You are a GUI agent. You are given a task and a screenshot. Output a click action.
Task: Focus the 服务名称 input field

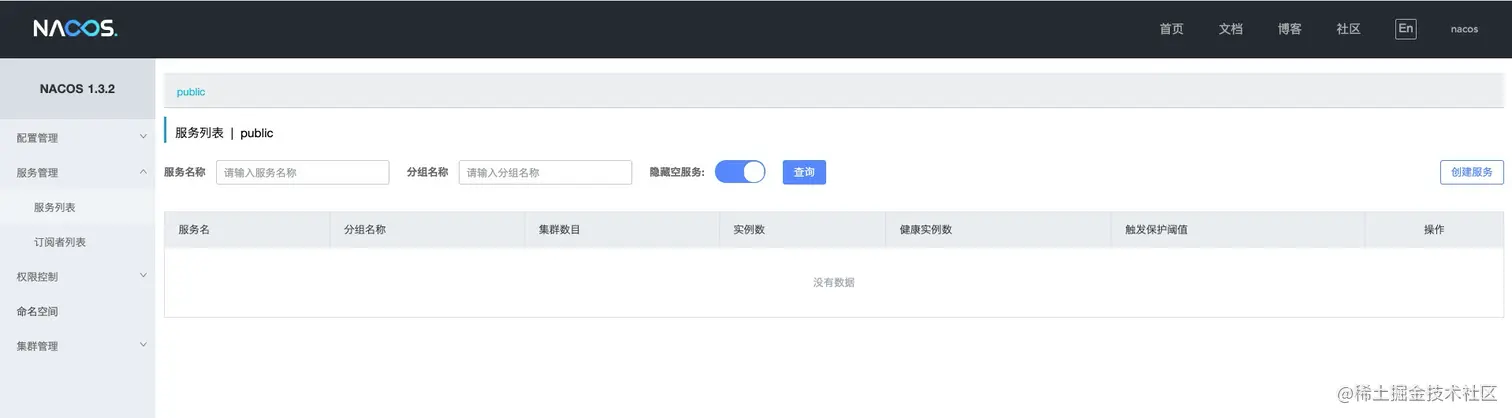pyautogui.click(x=302, y=172)
